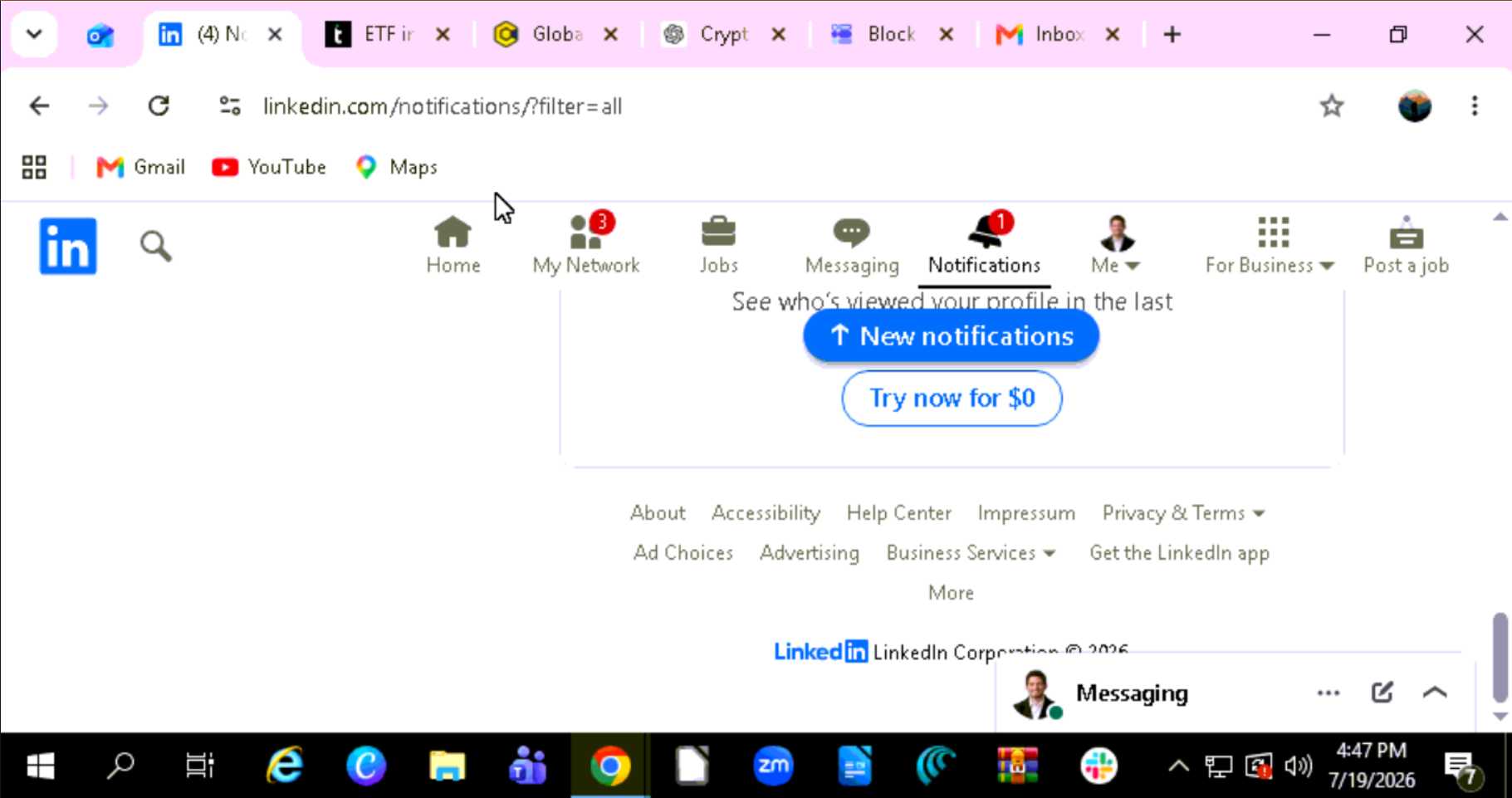Open the Accessibility footer link

(766, 513)
